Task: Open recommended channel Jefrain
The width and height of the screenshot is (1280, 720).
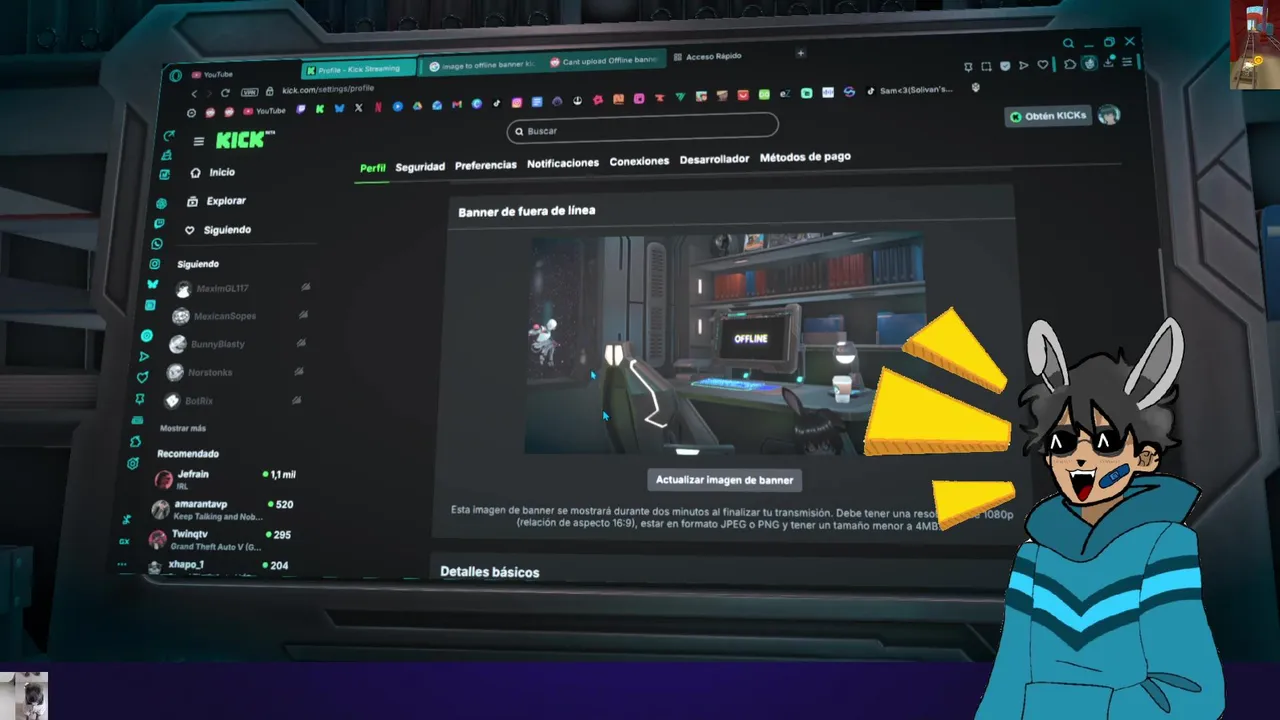Action: tap(225, 479)
